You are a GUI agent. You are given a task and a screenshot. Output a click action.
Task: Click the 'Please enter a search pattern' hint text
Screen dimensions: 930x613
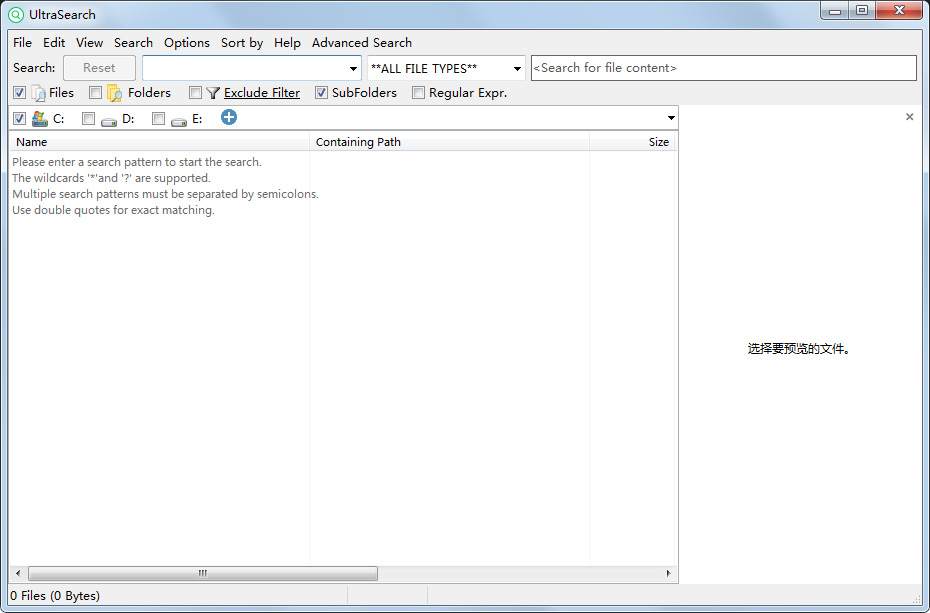[x=136, y=162]
